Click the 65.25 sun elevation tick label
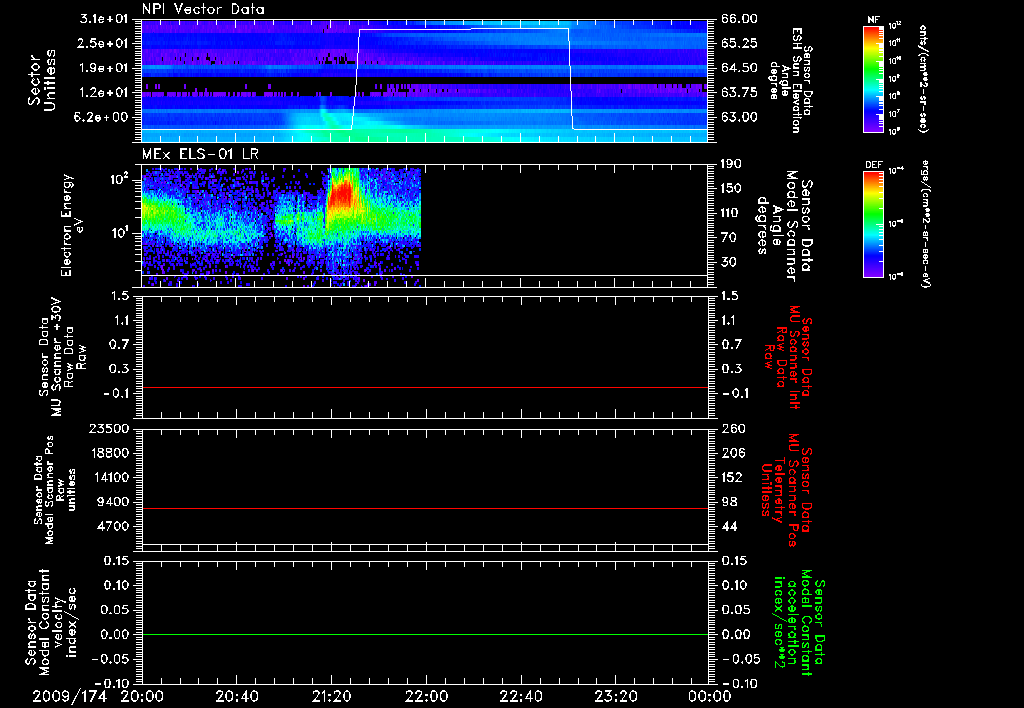The image size is (1024, 708). pyautogui.click(x=739, y=43)
